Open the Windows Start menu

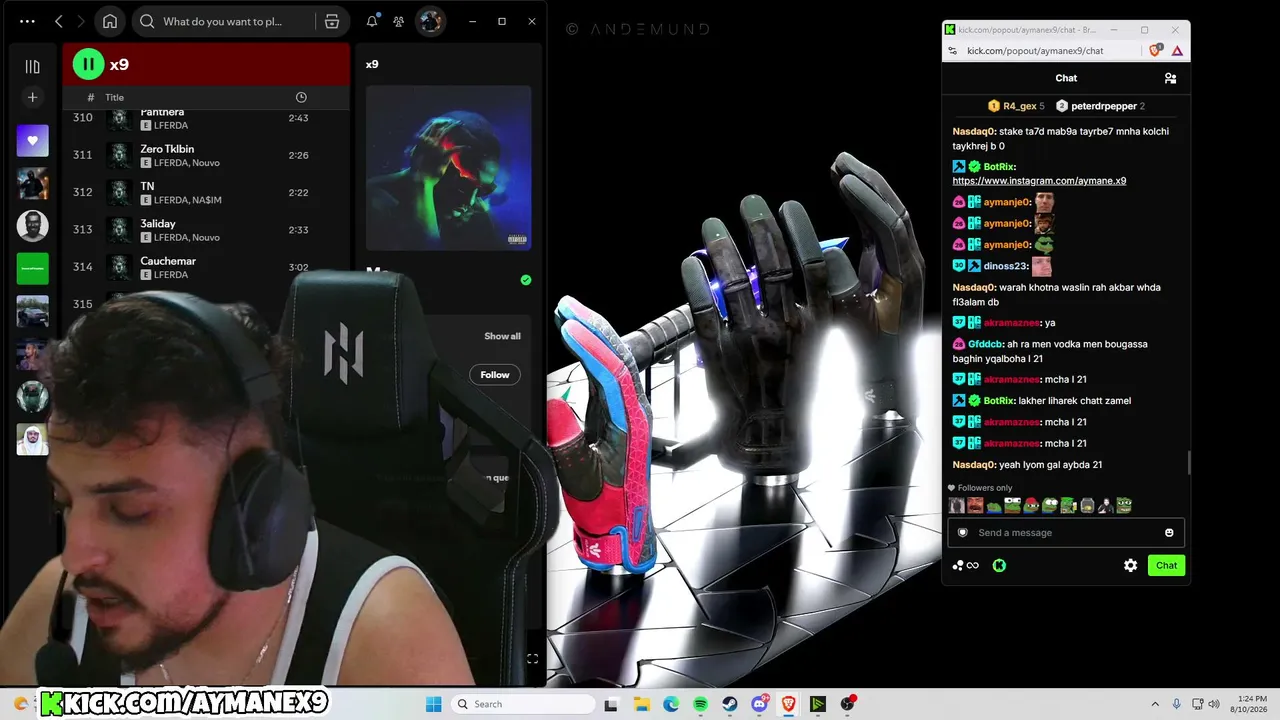click(434, 704)
